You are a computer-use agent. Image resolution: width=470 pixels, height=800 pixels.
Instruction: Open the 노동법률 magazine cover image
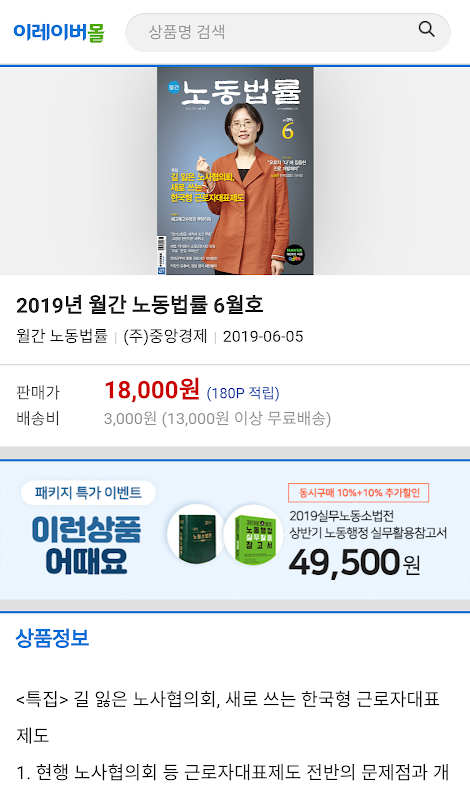[235, 171]
